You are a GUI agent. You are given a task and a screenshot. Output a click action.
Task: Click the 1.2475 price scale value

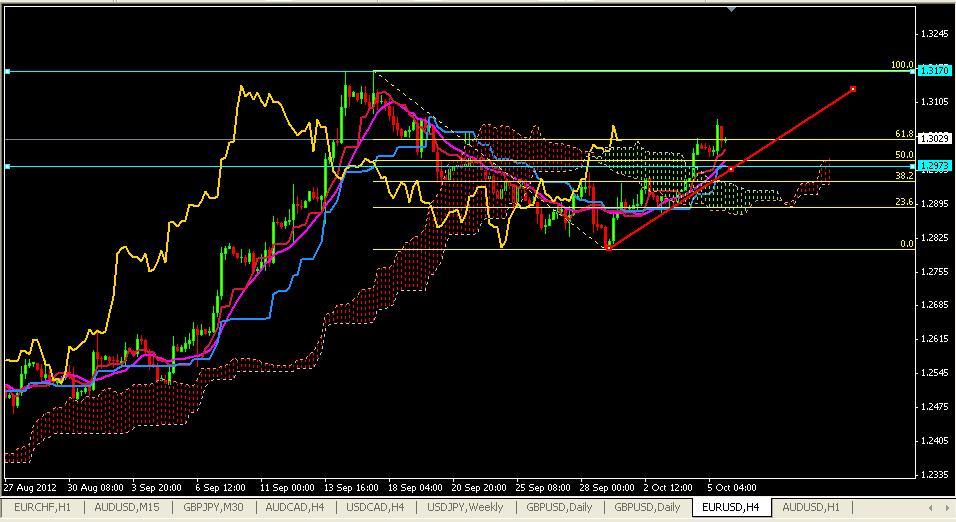[935, 407]
